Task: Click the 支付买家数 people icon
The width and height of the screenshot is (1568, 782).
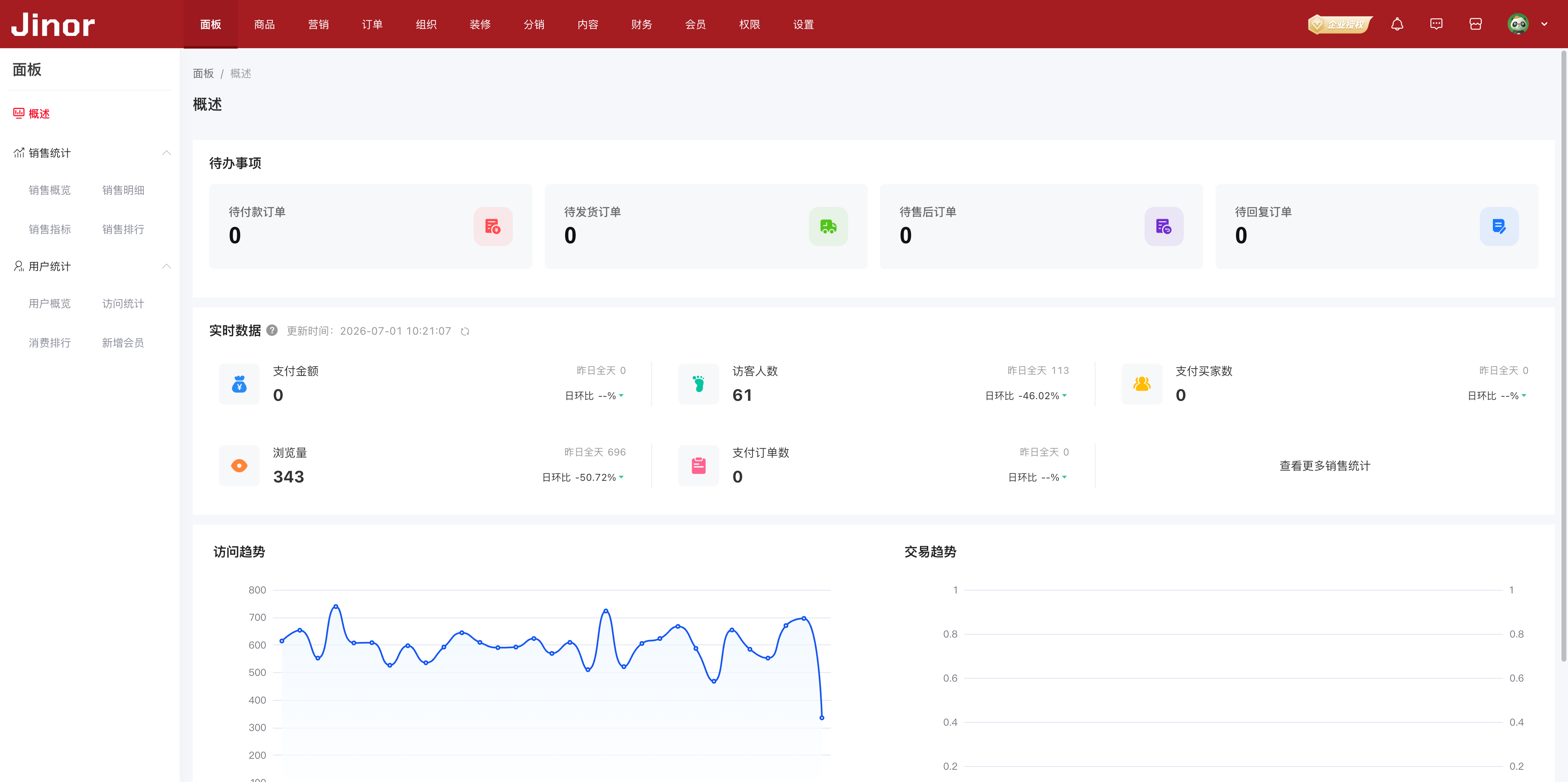Action: [x=1142, y=384]
